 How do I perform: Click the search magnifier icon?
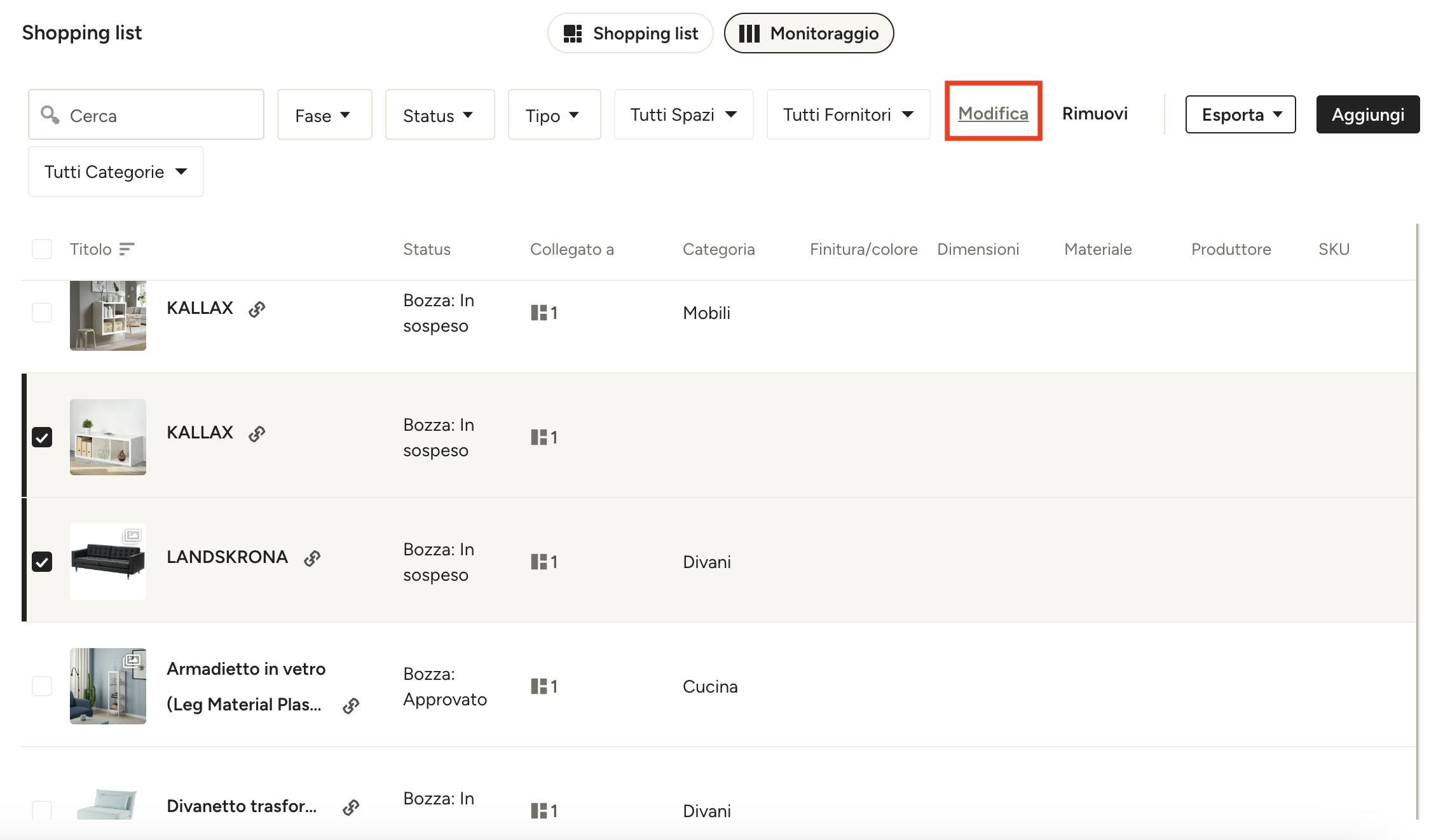pos(50,114)
